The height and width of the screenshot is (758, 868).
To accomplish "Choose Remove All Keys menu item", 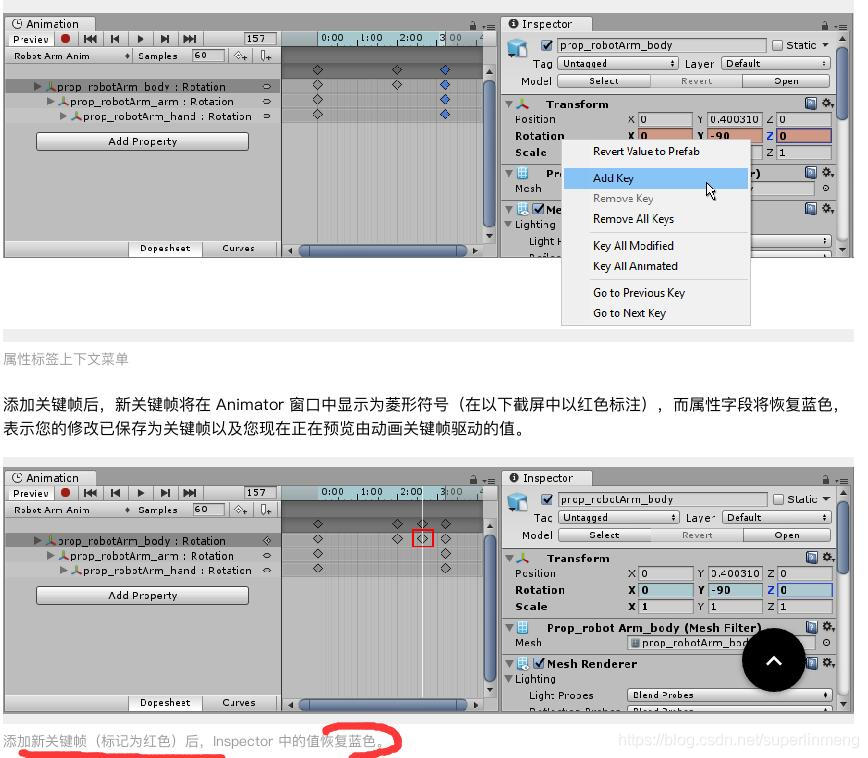I will (x=656, y=219).
